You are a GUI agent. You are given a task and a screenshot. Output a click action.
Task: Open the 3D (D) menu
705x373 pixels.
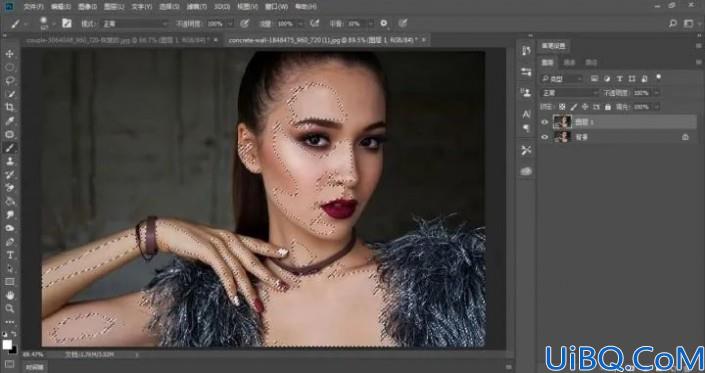tap(222, 7)
